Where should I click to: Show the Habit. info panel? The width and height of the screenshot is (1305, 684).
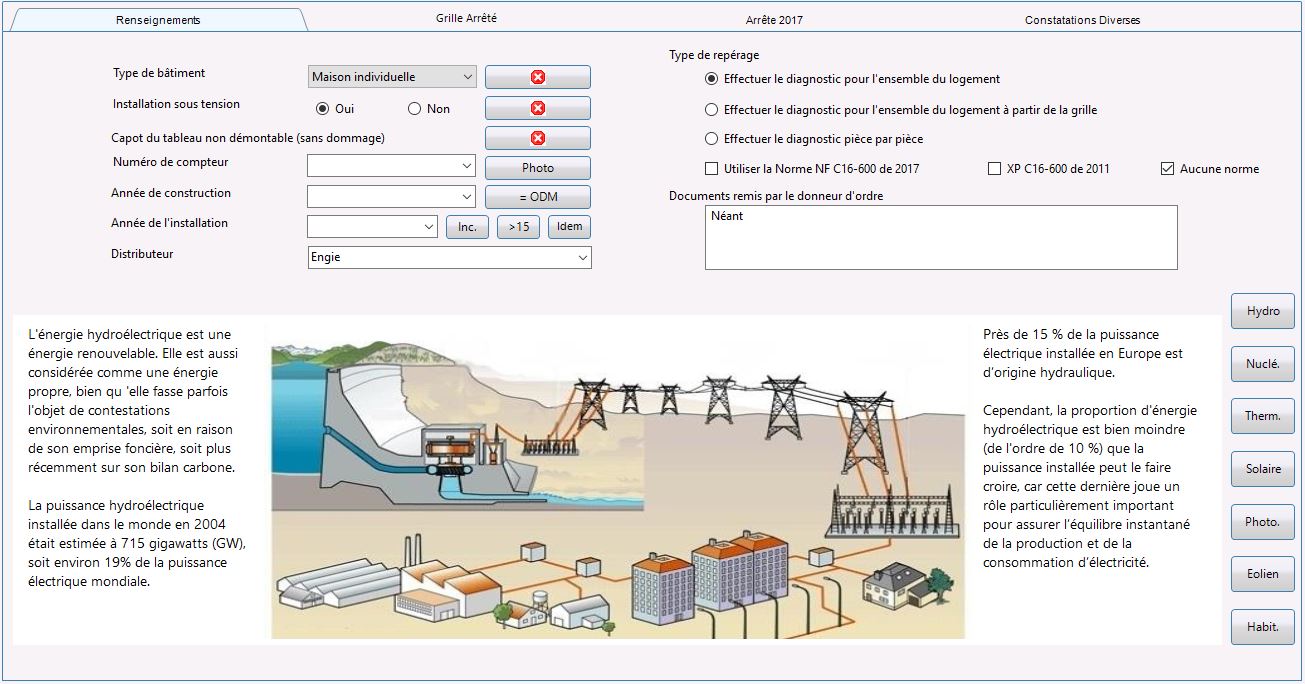1263,627
